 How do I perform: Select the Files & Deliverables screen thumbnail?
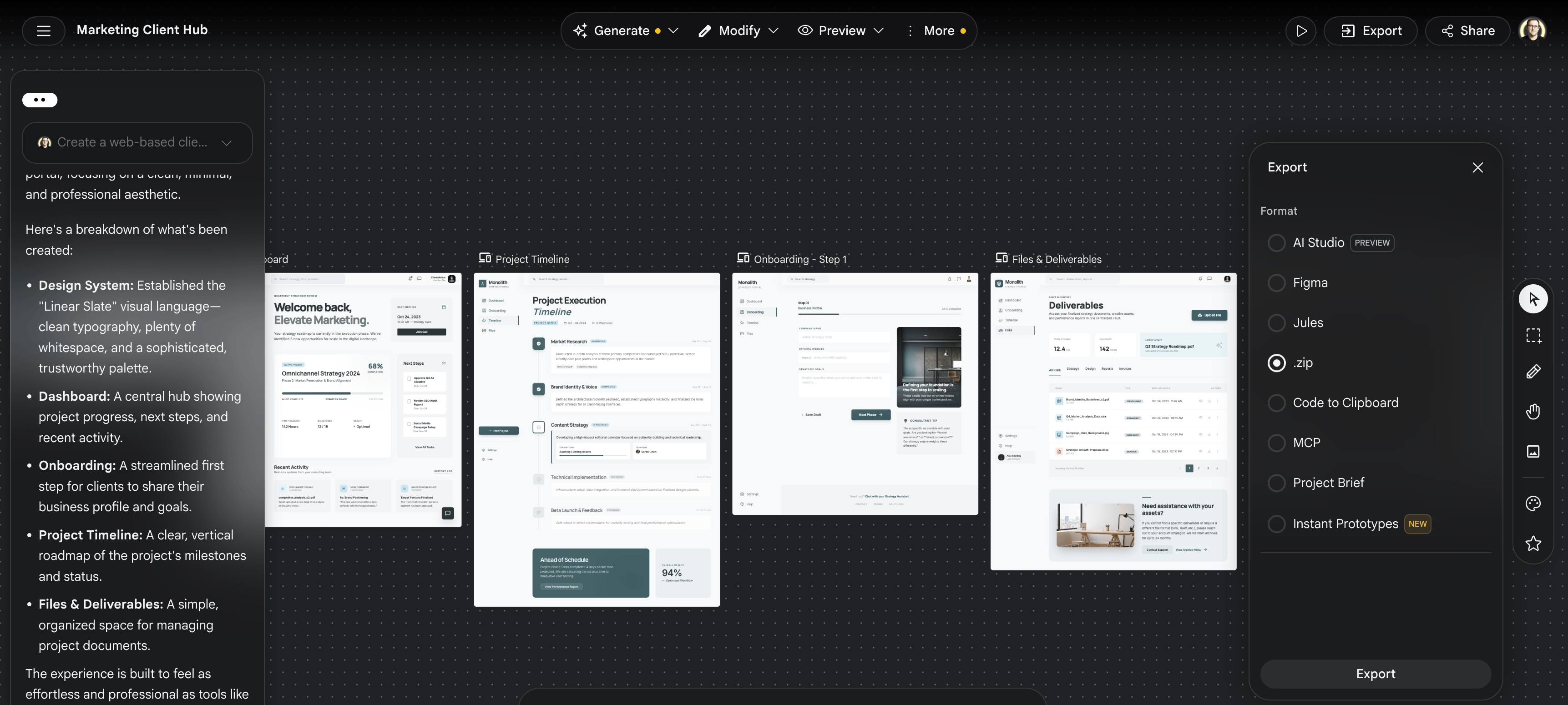click(1113, 421)
